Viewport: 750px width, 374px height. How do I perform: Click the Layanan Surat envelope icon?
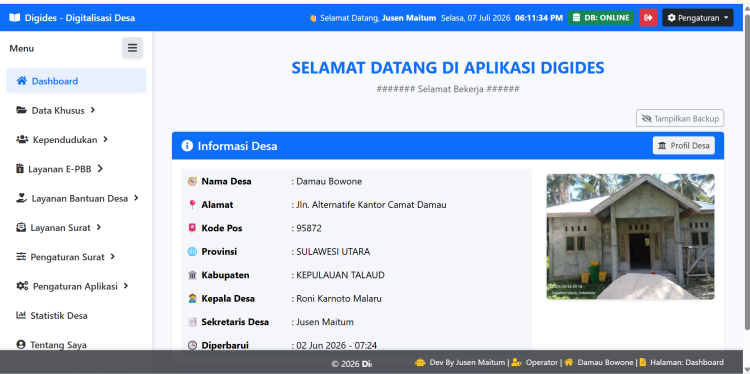[x=21, y=228]
